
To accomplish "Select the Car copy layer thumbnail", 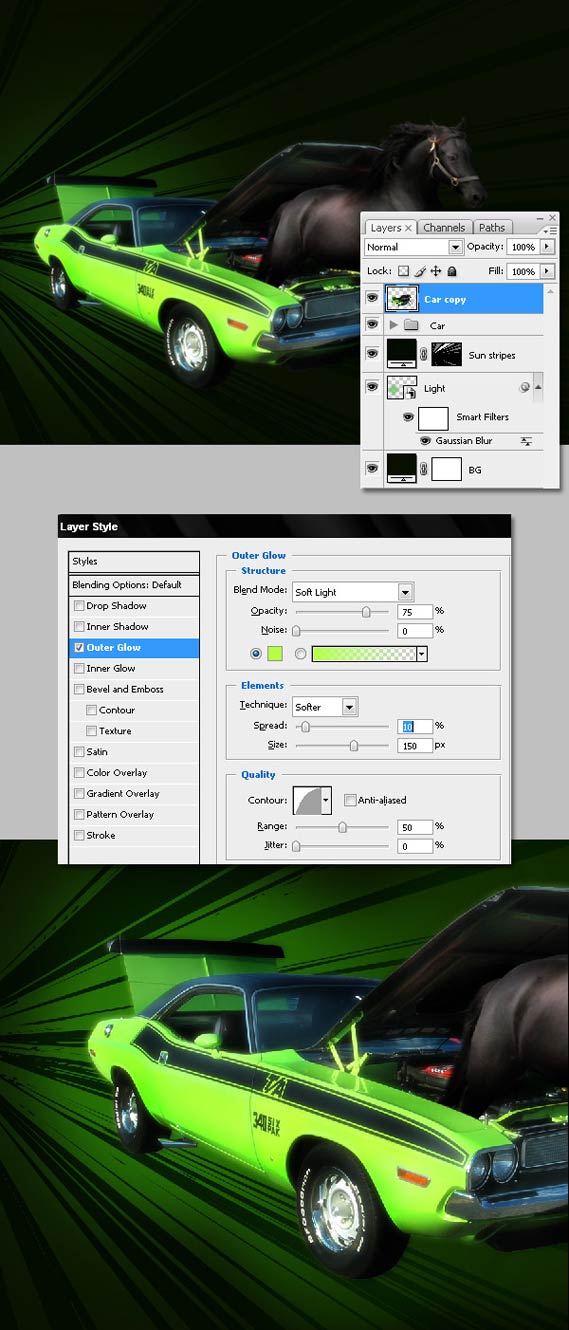I will (x=401, y=298).
